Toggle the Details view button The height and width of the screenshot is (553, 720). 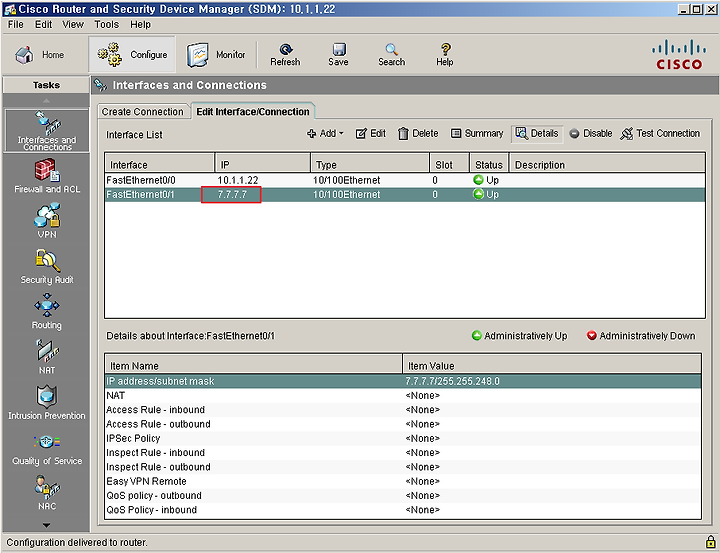[x=537, y=134]
